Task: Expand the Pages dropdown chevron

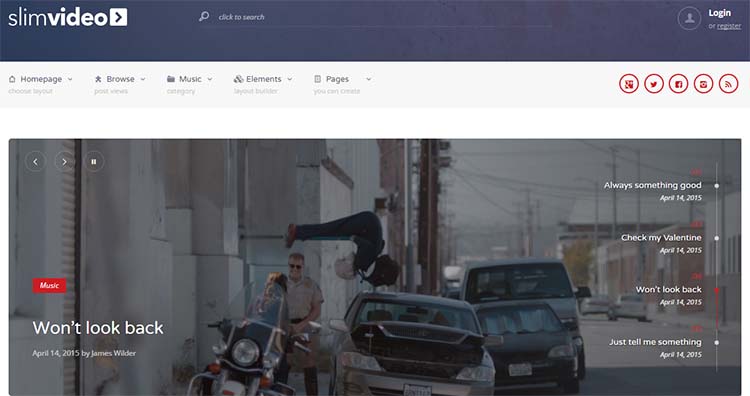Action: (x=368, y=79)
